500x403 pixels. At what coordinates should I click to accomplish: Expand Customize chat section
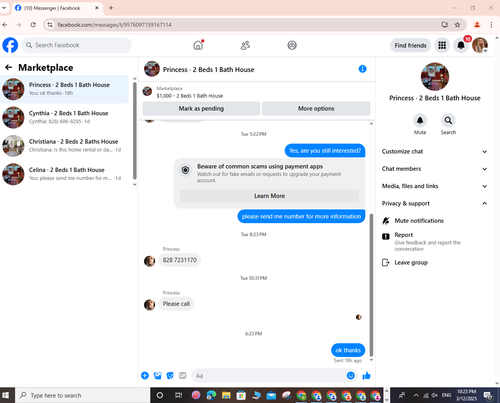435,151
